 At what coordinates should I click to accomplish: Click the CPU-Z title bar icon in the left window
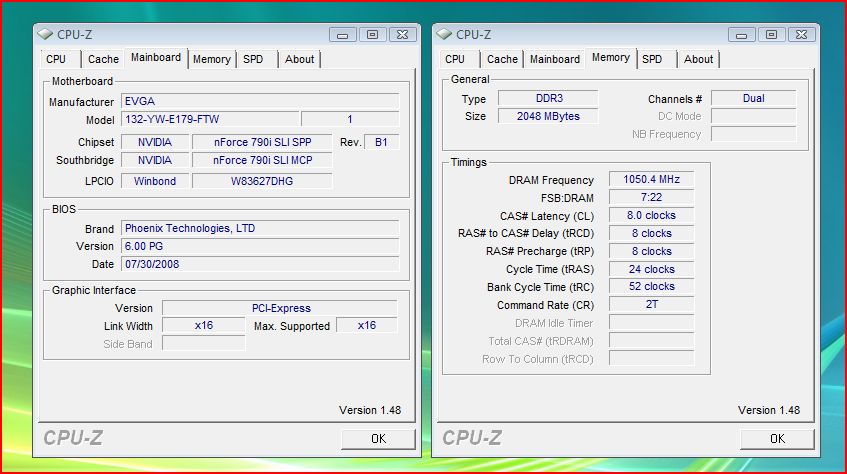[x=45, y=34]
